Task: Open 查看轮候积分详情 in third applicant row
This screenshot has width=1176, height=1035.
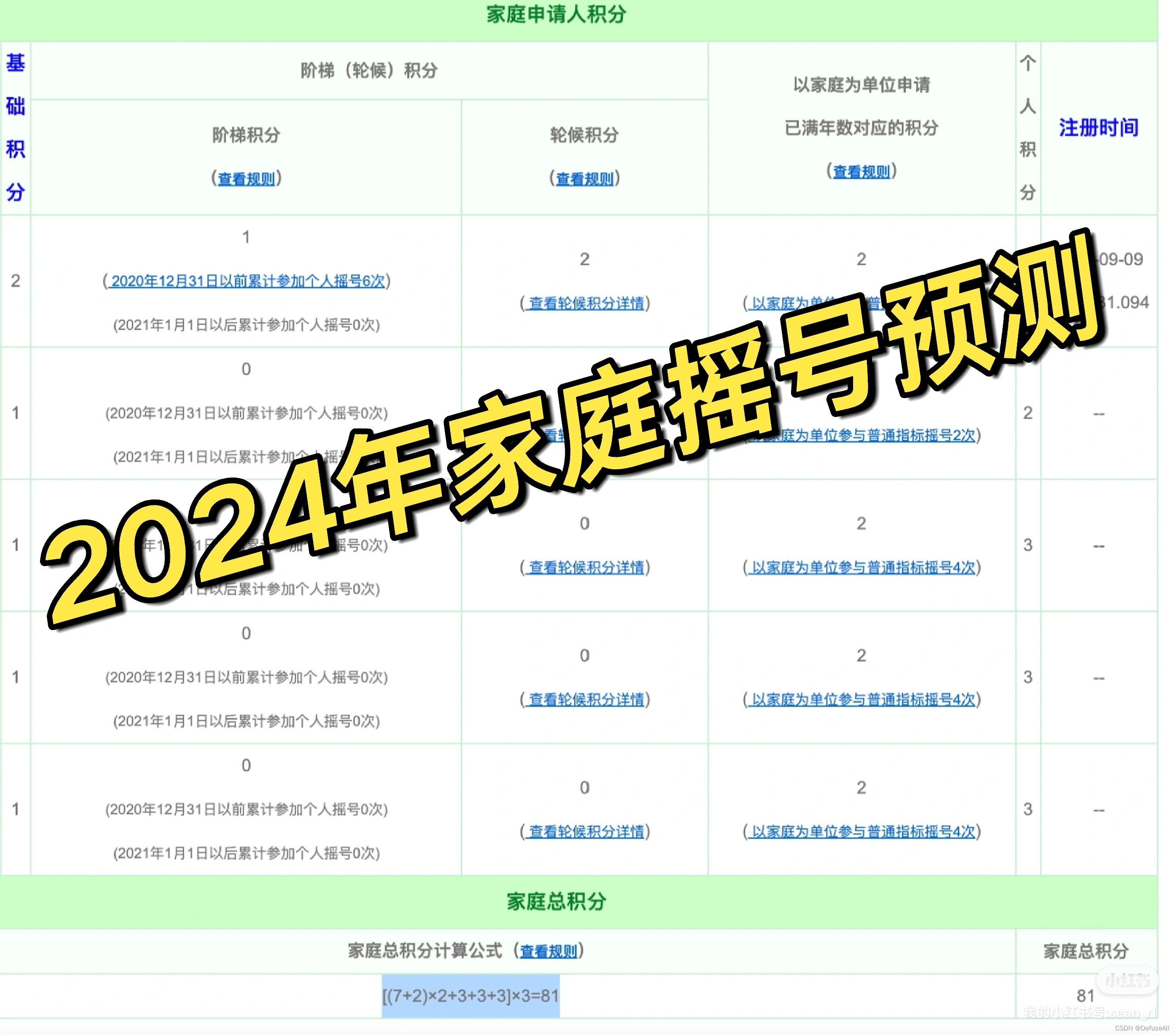Action: (586, 568)
